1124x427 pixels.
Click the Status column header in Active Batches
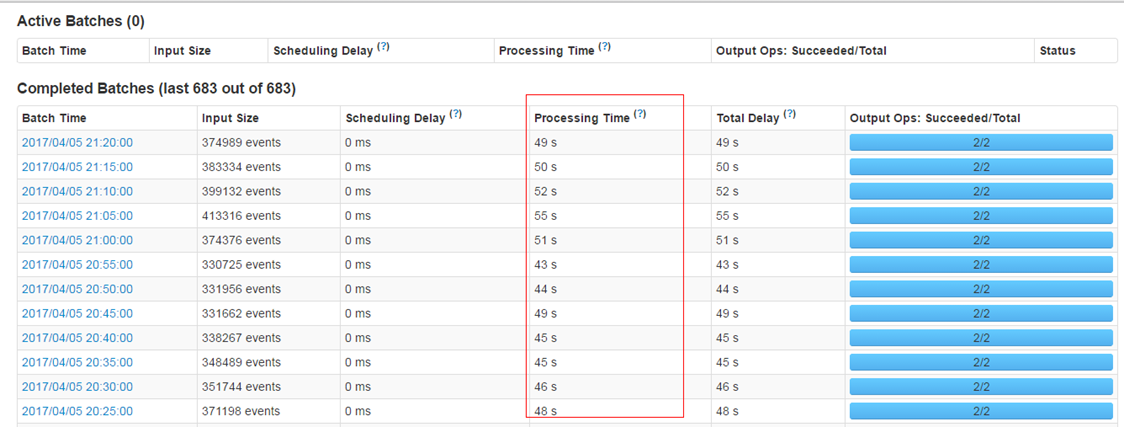(1057, 51)
